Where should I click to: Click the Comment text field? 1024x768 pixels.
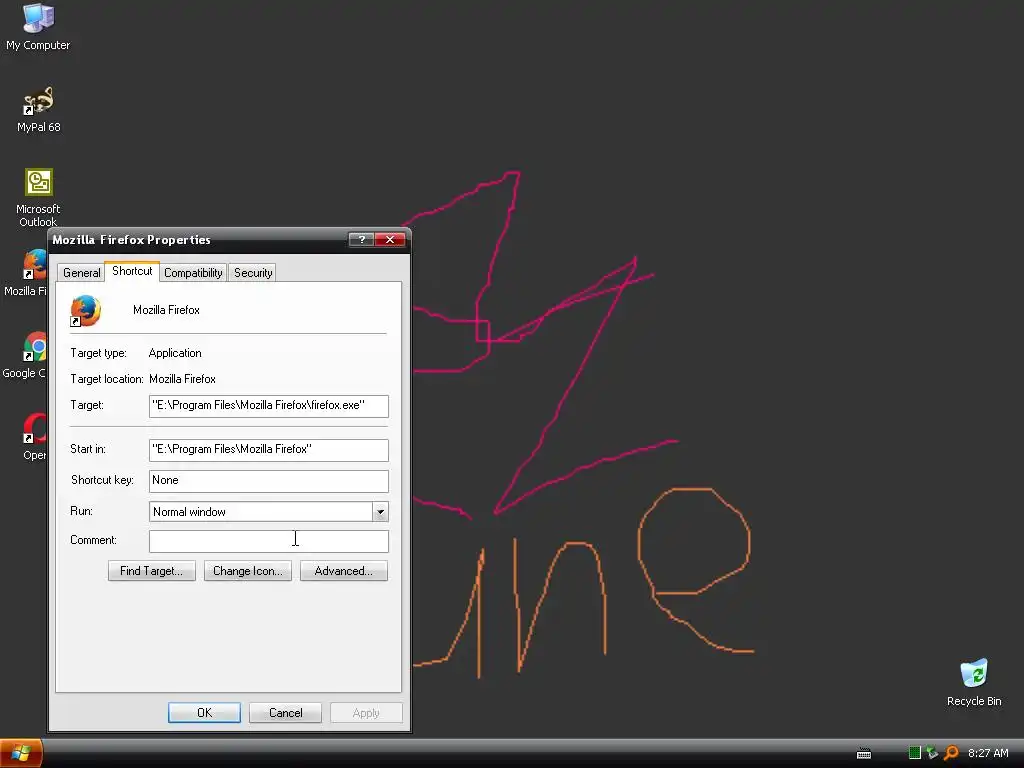point(268,541)
